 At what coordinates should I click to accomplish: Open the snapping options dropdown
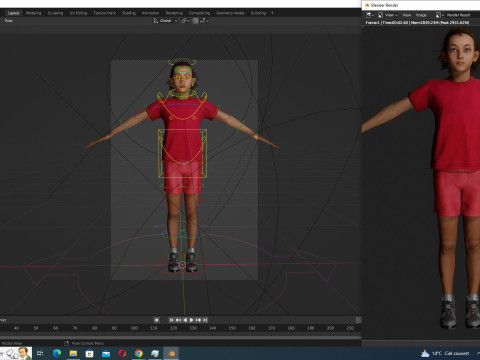click(x=204, y=21)
